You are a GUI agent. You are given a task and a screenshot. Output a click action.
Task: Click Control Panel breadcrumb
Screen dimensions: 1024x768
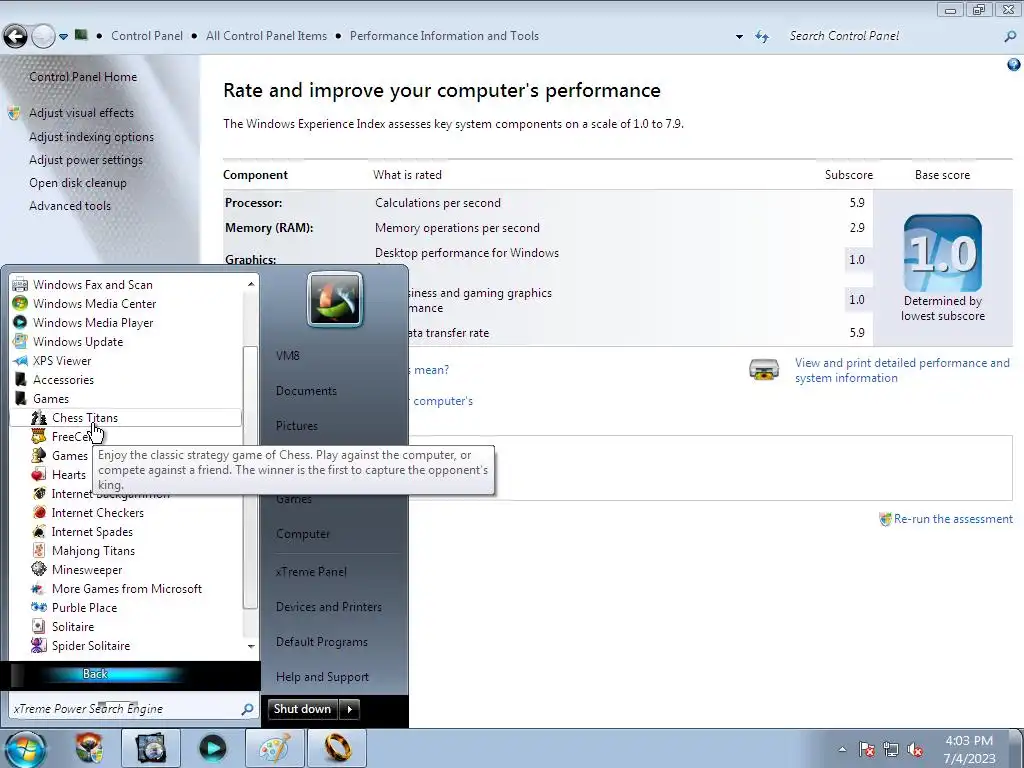coord(147,36)
